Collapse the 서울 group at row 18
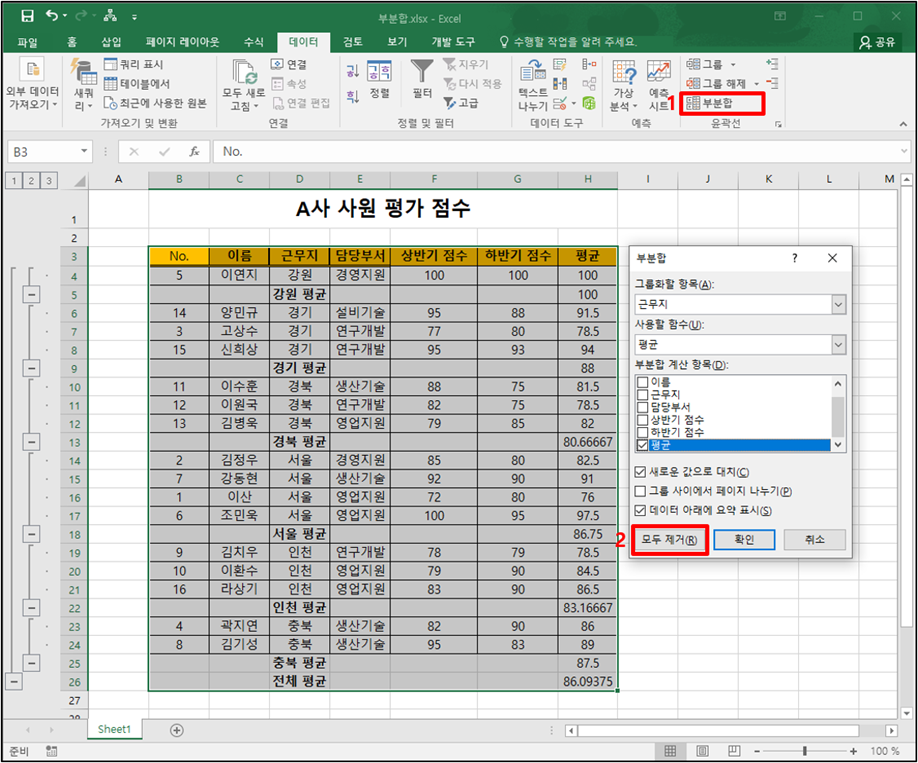 (32, 534)
